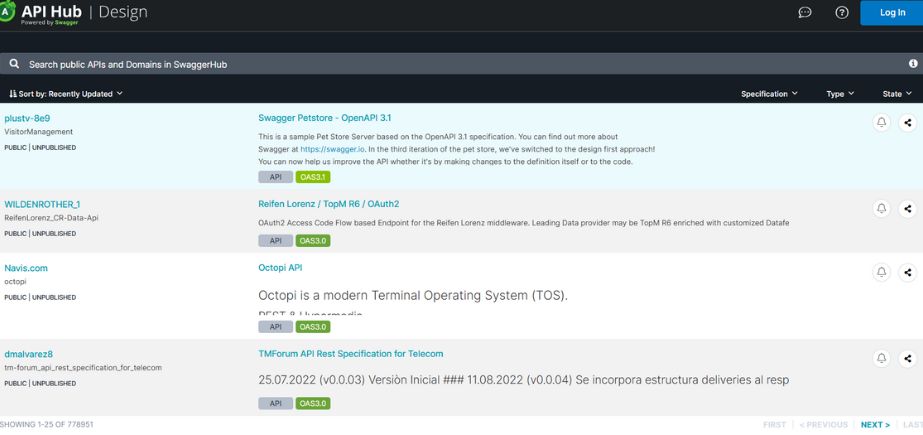Click the VisitorManagement text

pos(39,132)
